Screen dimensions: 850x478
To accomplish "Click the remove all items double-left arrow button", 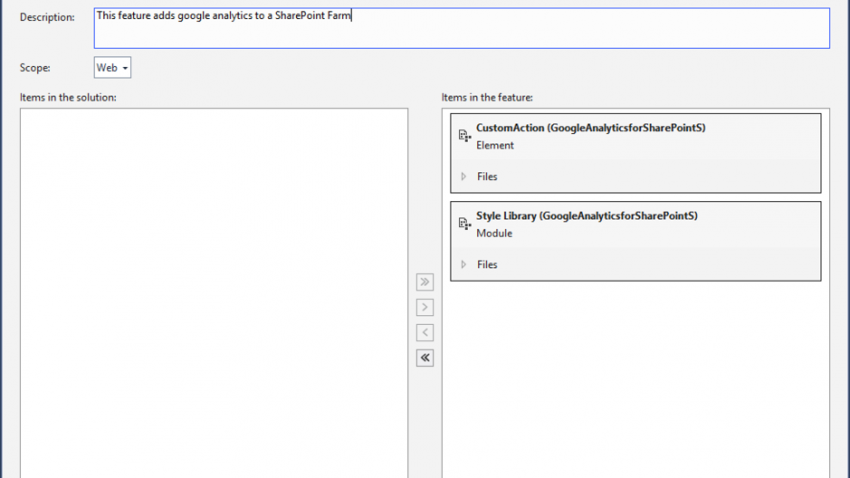I will pyautogui.click(x=424, y=358).
